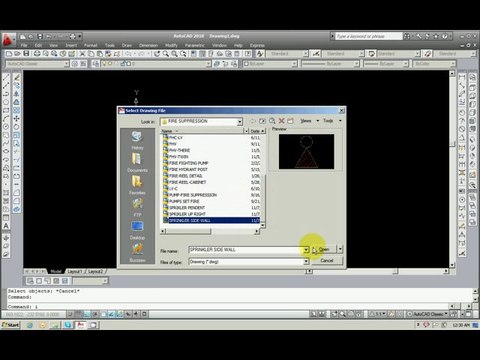Toggle Polar Tracking in AutoCAD status bar

pos(95,314)
